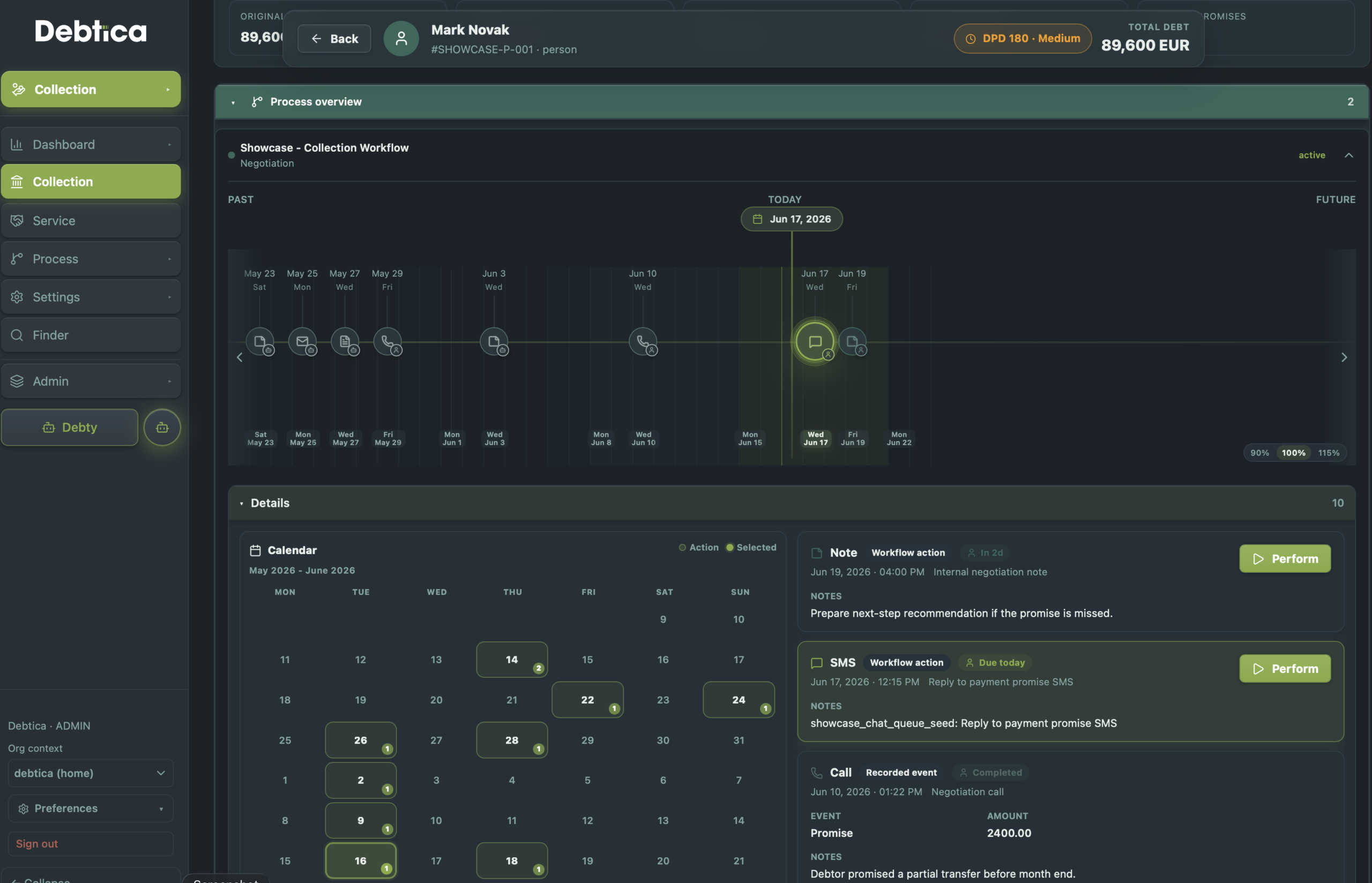The height and width of the screenshot is (883, 1372).
Task: Click the Jun 19 note timeline icon
Action: click(x=853, y=342)
